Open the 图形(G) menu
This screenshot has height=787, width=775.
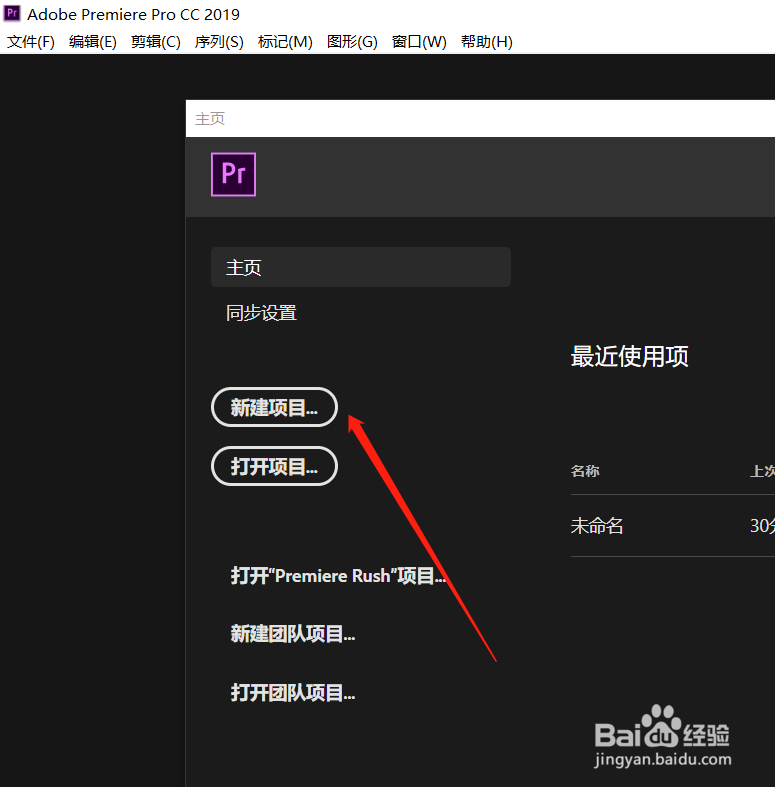[x=352, y=42]
